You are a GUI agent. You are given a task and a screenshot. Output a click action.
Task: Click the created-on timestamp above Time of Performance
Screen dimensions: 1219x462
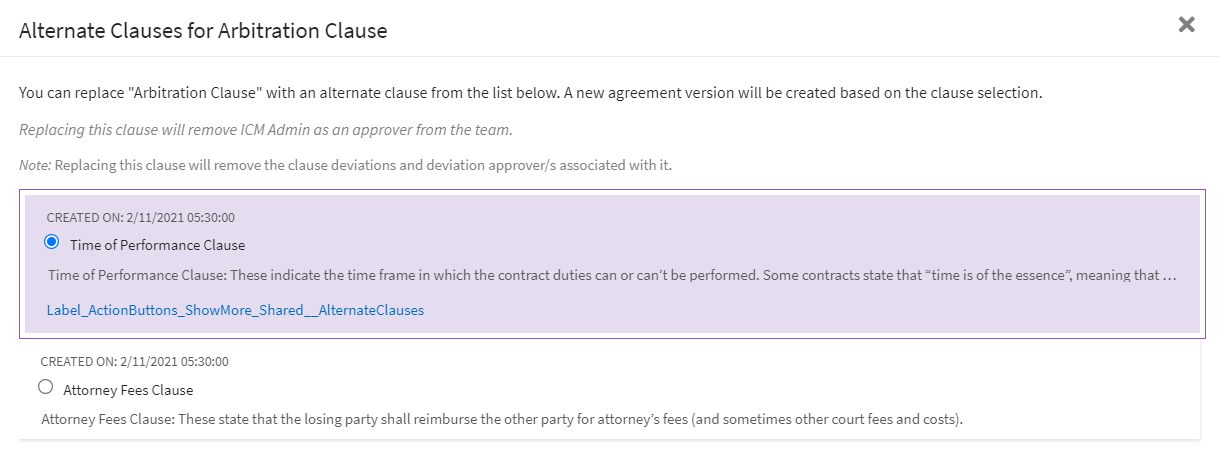pos(141,217)
